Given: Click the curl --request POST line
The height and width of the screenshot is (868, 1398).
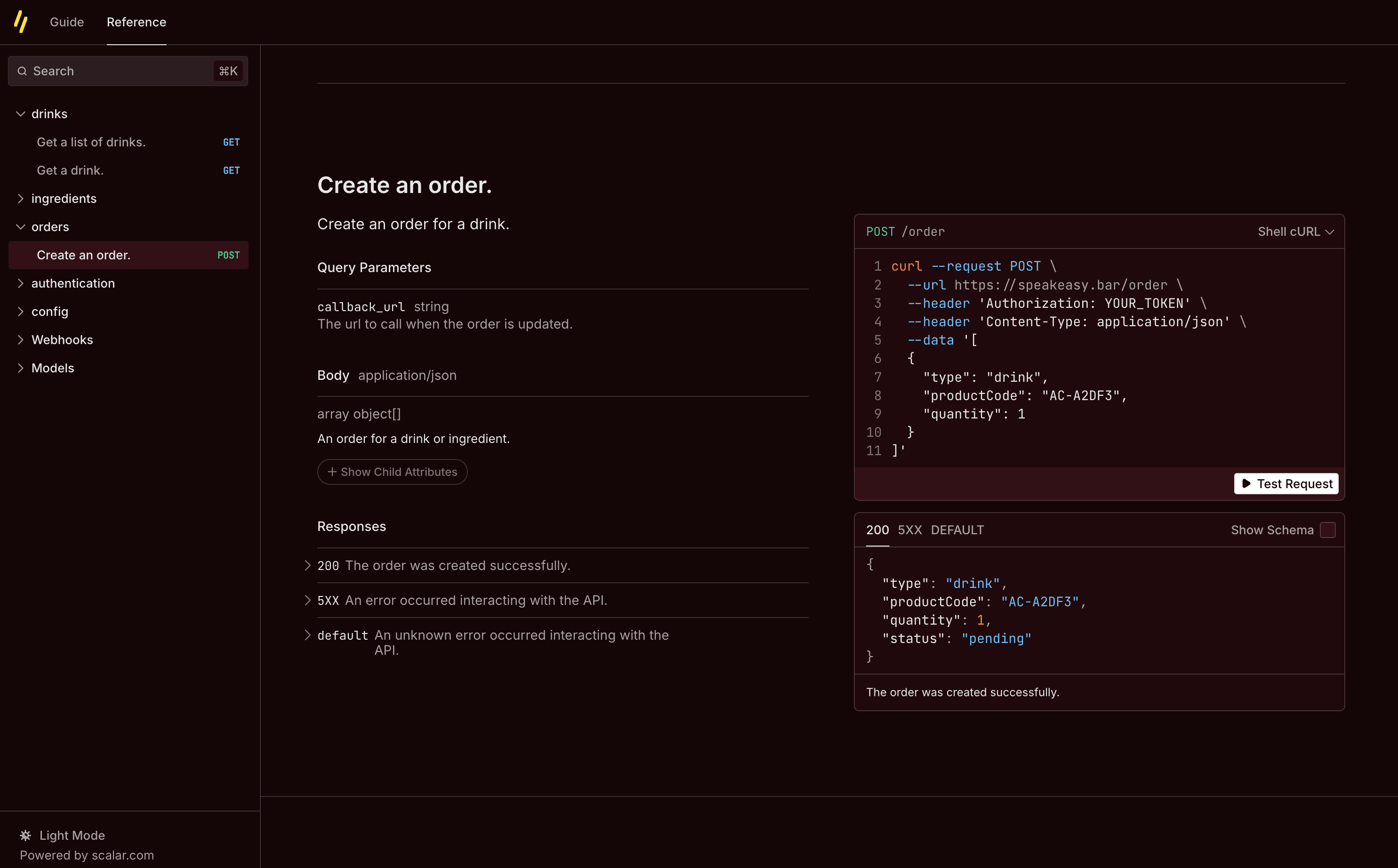Looking at the screenshot, I should coord(974,266).
